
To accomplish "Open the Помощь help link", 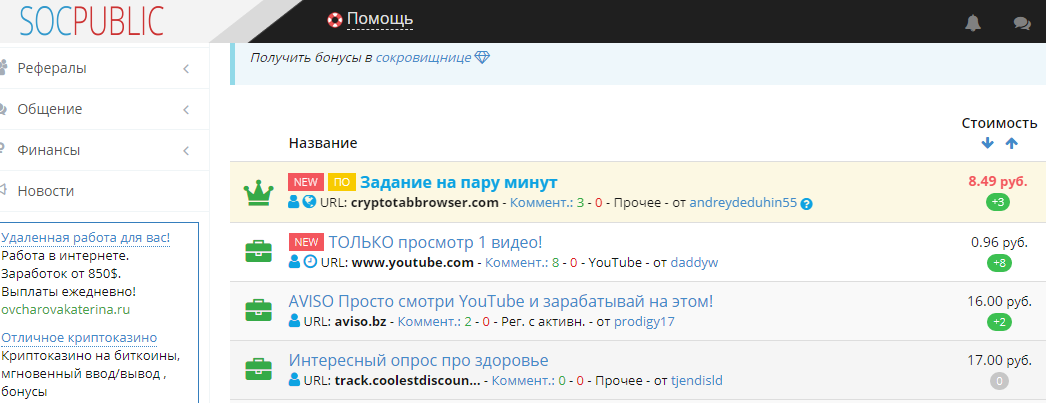I will [x=380, y=19].
